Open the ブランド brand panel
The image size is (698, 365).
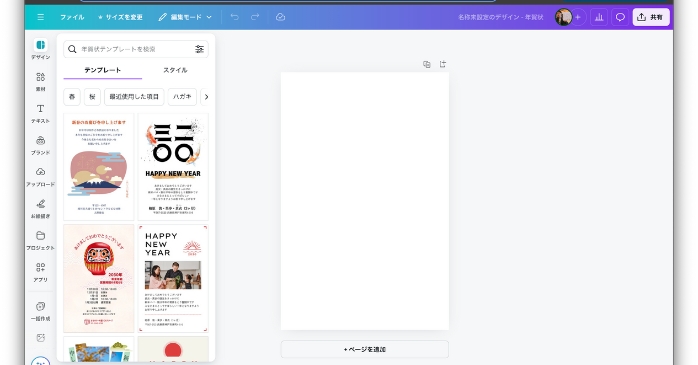pyautogui.click(x=41, y=145)
